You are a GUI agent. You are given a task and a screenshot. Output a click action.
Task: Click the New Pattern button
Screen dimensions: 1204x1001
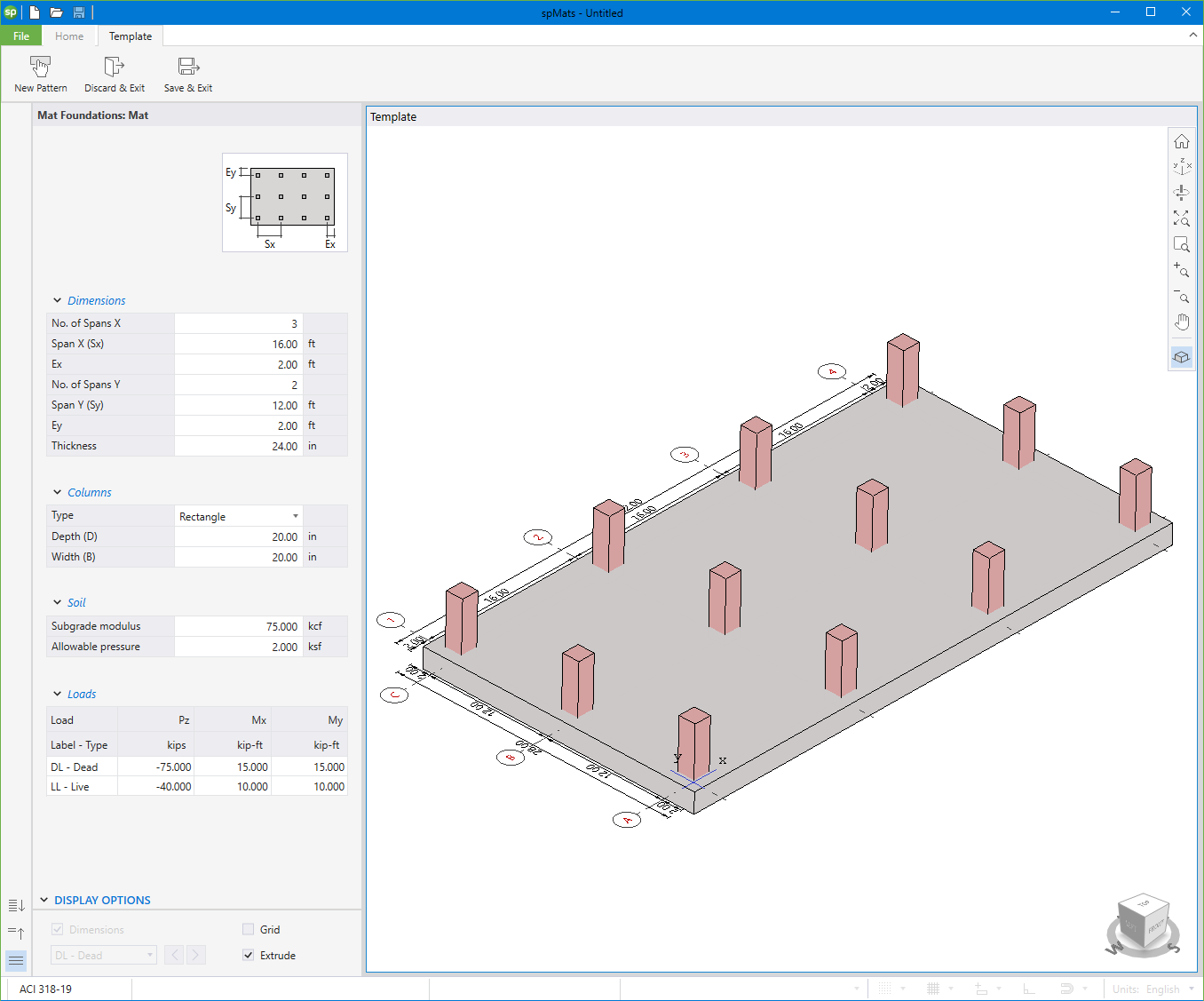click(x=40, y=73)
